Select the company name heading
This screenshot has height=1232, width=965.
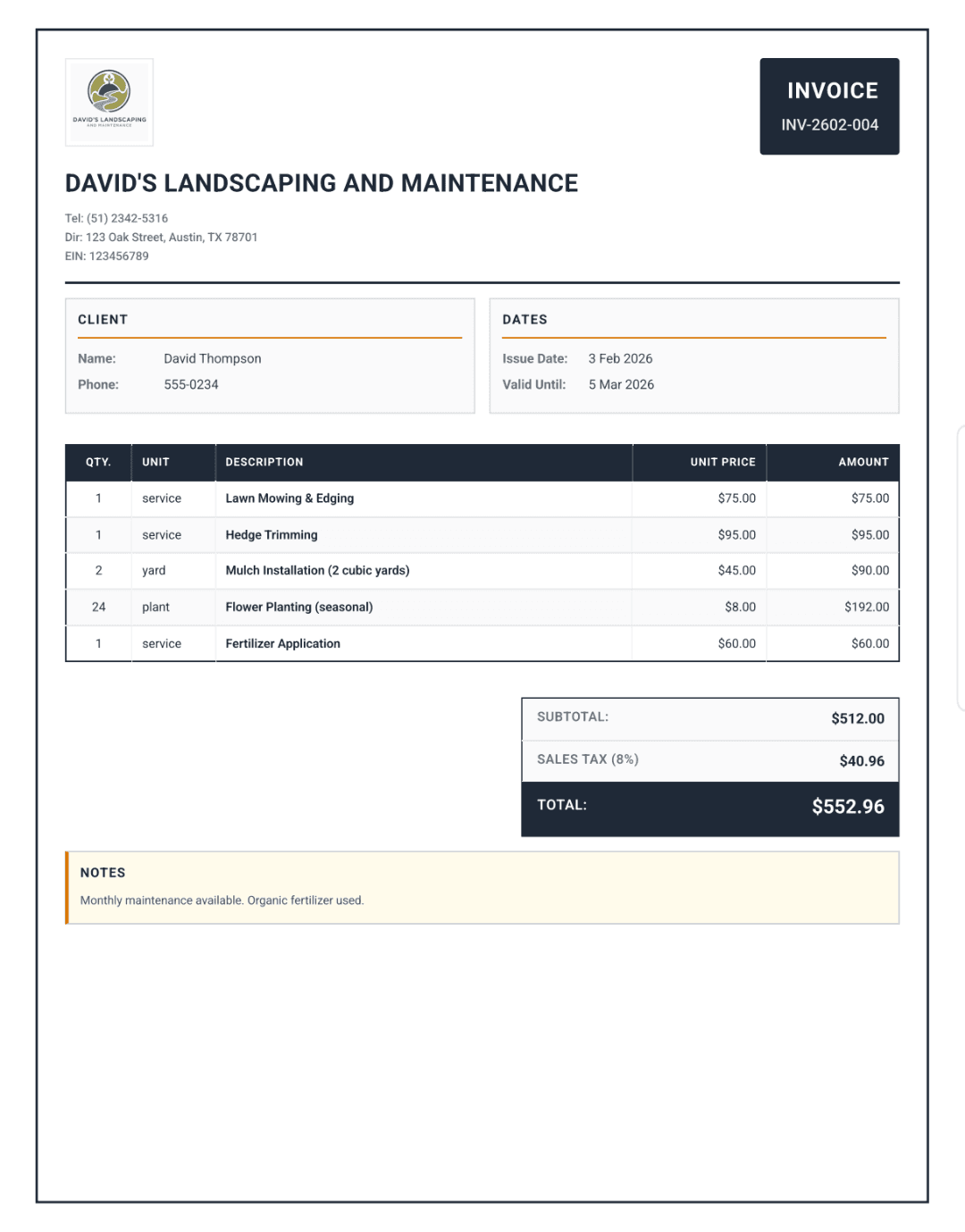(321, 183)
